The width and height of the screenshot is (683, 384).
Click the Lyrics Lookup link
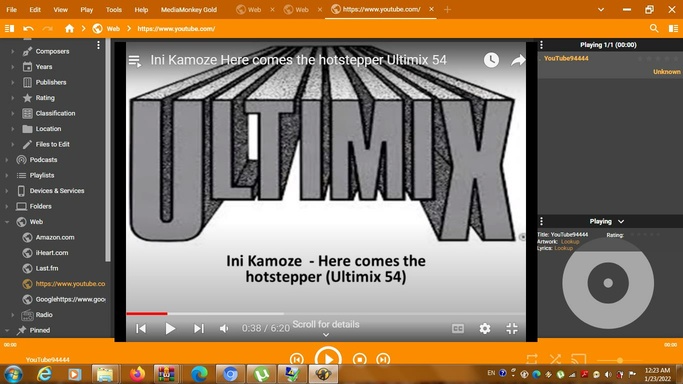coord(564,248)
